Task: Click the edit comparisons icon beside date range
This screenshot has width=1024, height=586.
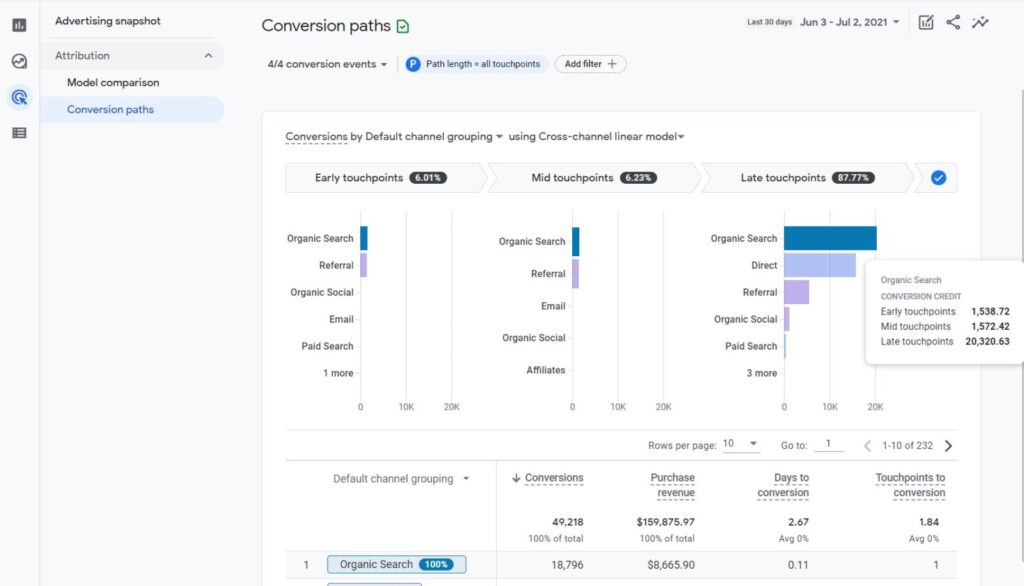Action: point(926,22)
